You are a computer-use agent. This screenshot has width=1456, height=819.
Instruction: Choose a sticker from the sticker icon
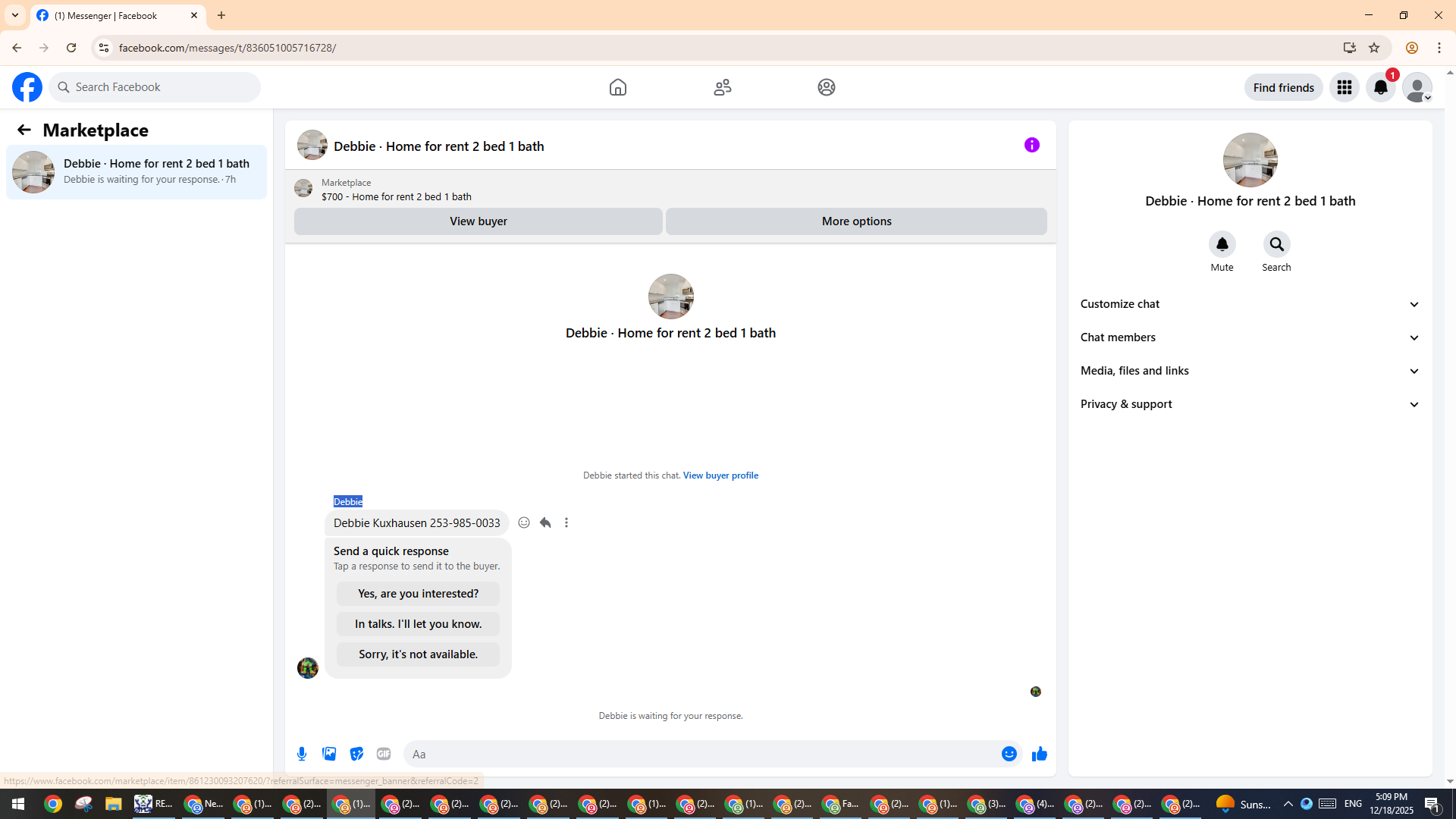click(356, 754)
